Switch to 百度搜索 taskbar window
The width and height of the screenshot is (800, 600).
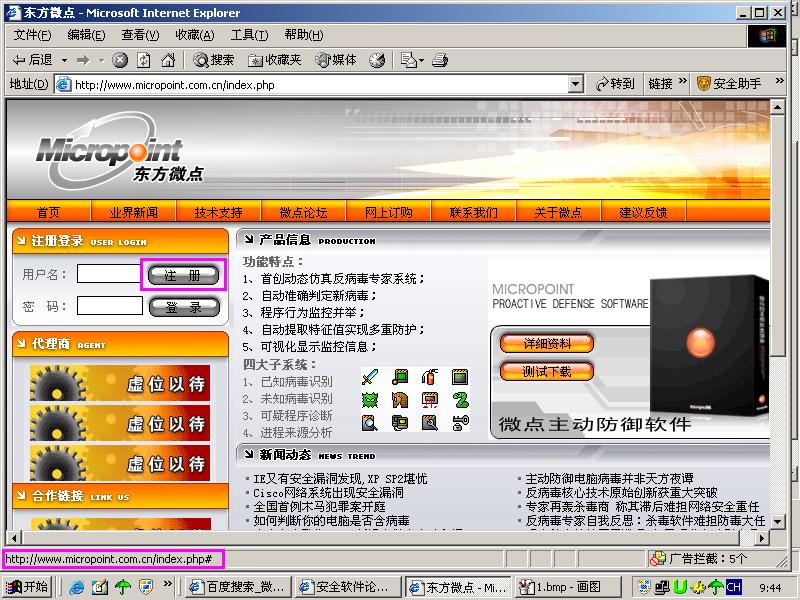click(x=237, y=587)
